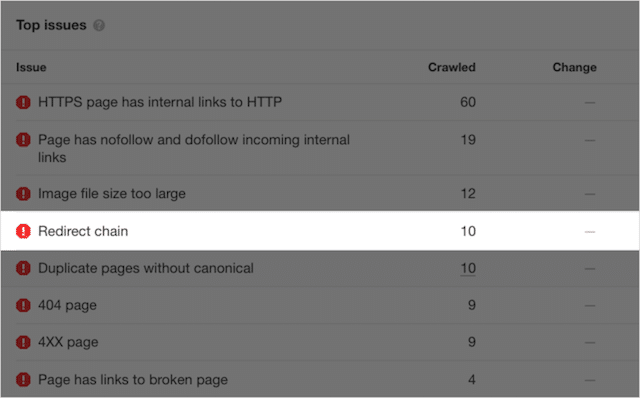Click error icon beside Duplicate pages without canonical
This screenshot has height=398, width=640.
[x=23, y=268]
